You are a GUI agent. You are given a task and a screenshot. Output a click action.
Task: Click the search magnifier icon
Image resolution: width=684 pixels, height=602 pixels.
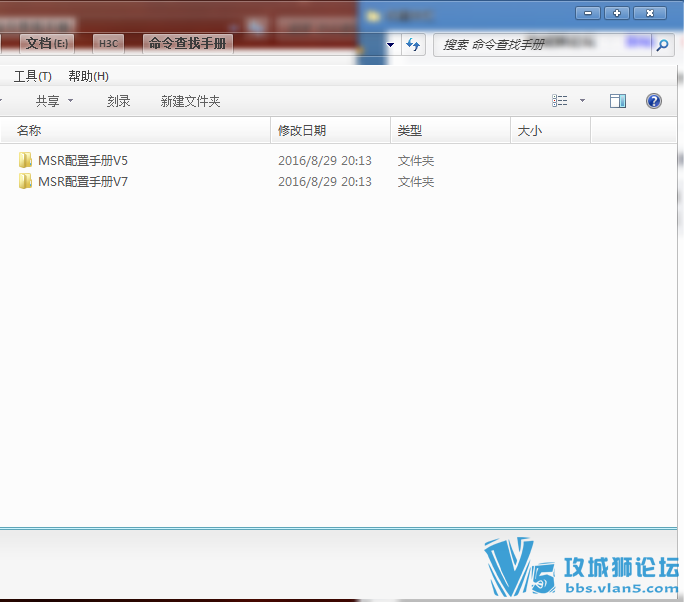[x=663, y=45]
